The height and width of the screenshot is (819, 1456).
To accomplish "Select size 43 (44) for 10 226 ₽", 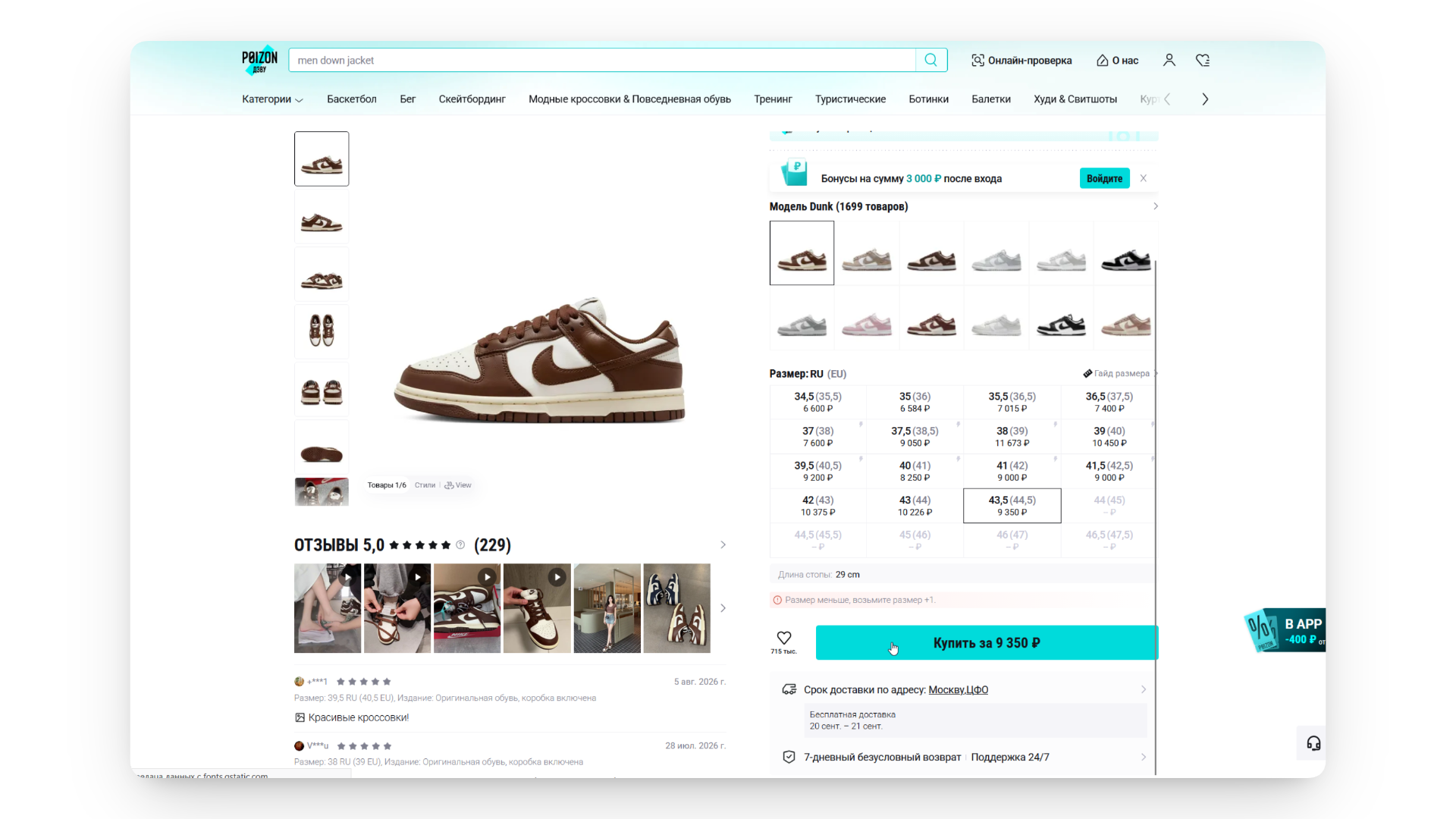I will tap(915, 506).
